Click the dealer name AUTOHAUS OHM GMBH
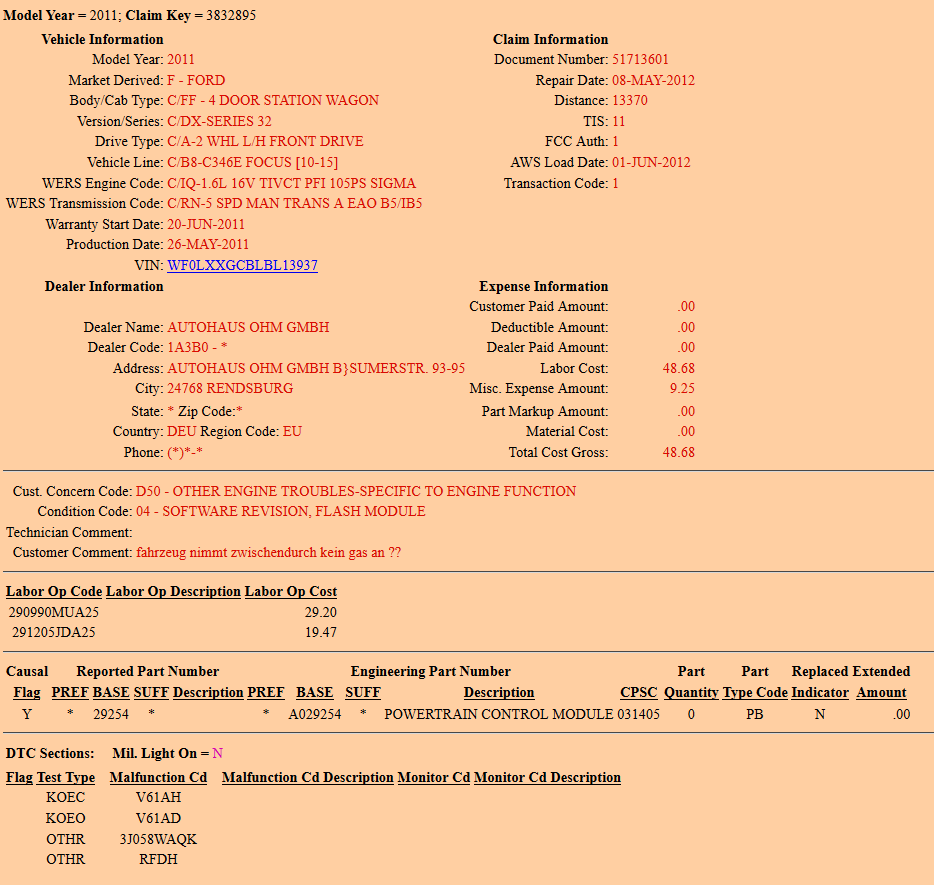The height and width of the screenshot is (885, 934). click(x=248, y=327)
